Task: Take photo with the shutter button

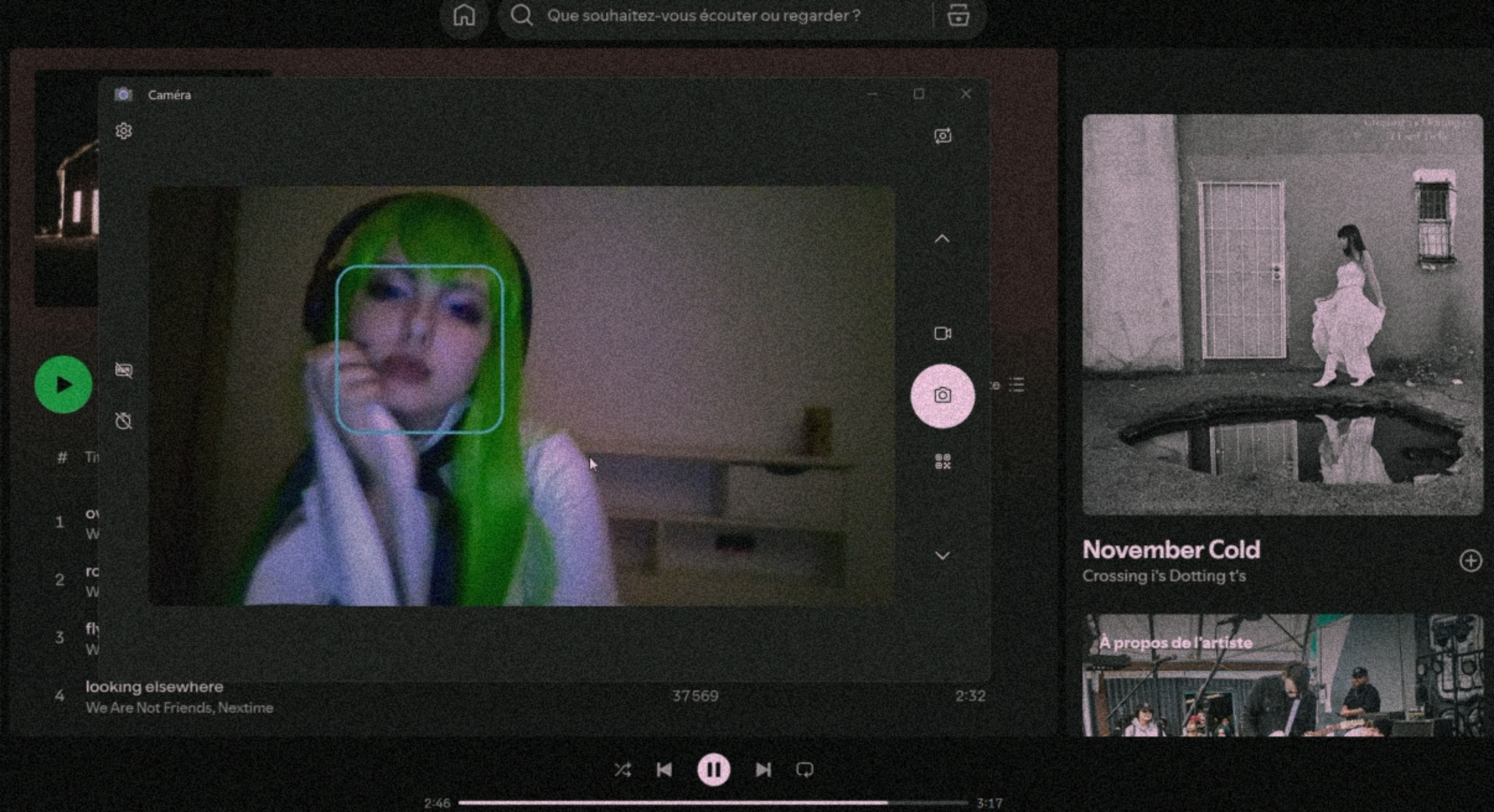Action: coord(943,395)
